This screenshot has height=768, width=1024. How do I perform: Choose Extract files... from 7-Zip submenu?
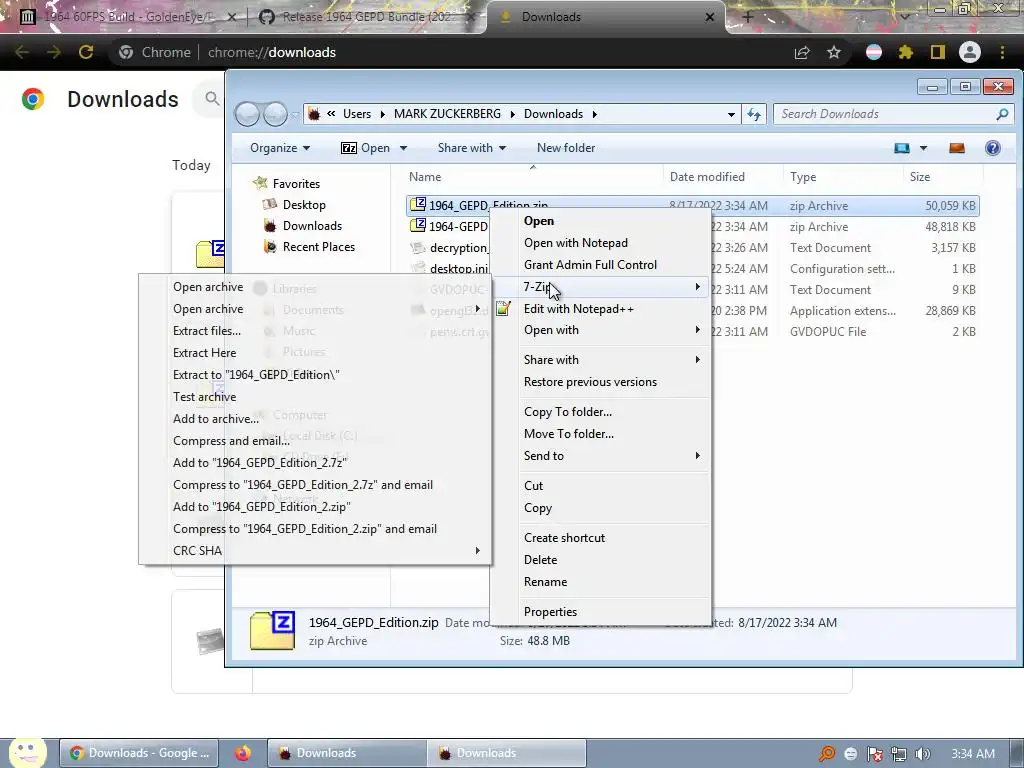[x=206, y=330]
